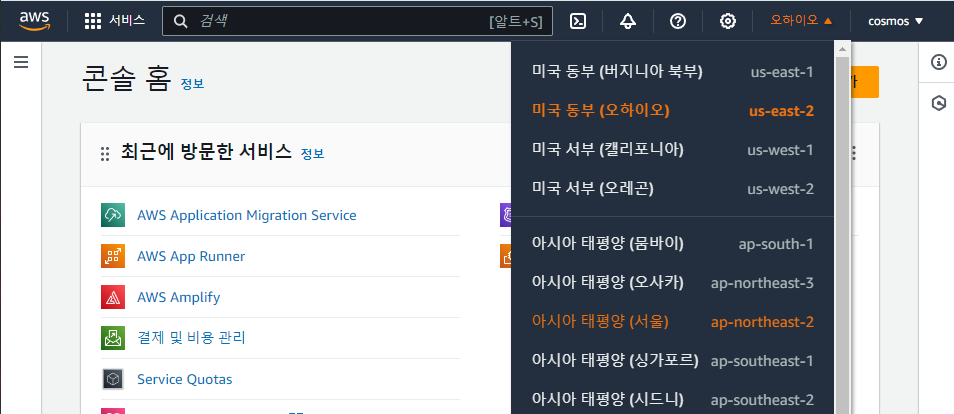Open 정보 link beside 최근에 방문한 서비스
Image resolution: width=954 pixels, height=414 pixels.
click(312, 154)
